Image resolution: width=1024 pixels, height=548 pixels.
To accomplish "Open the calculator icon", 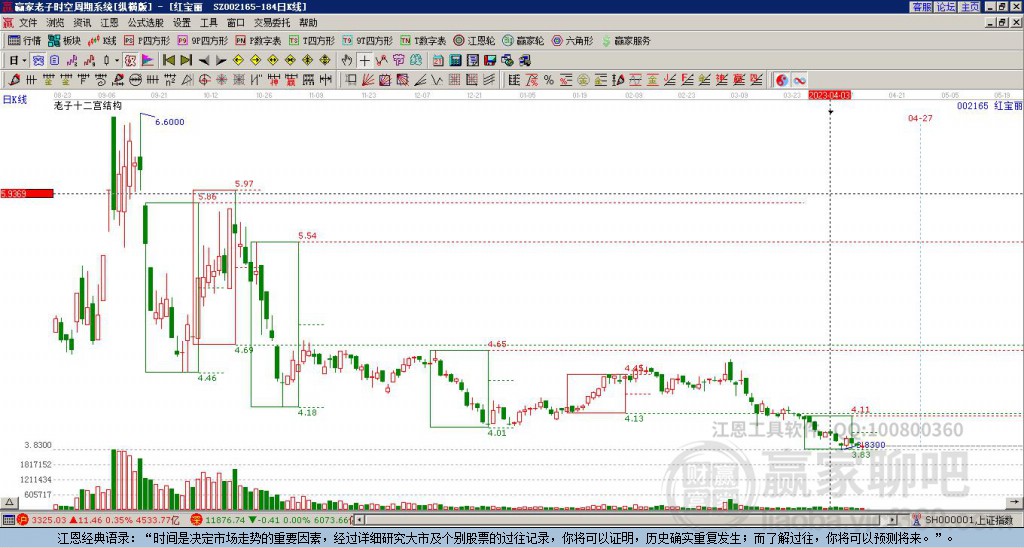I will pyautogui.click(x=455, y=60).
